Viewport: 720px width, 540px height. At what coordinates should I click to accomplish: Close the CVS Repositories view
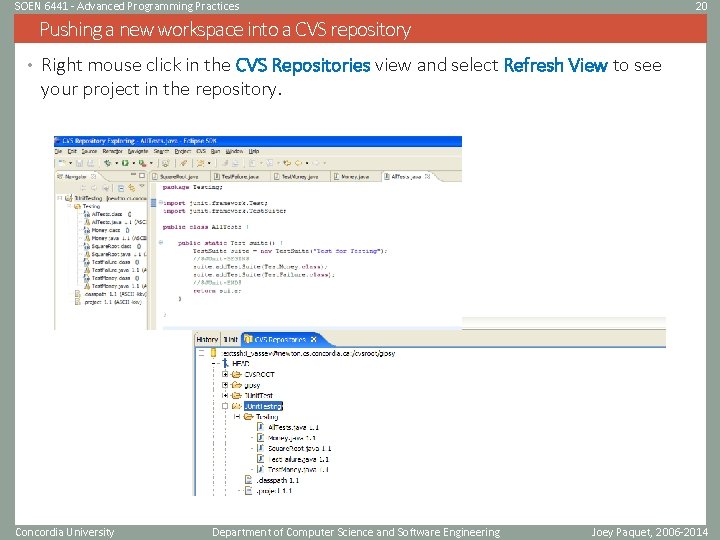(x=314, y=339)
